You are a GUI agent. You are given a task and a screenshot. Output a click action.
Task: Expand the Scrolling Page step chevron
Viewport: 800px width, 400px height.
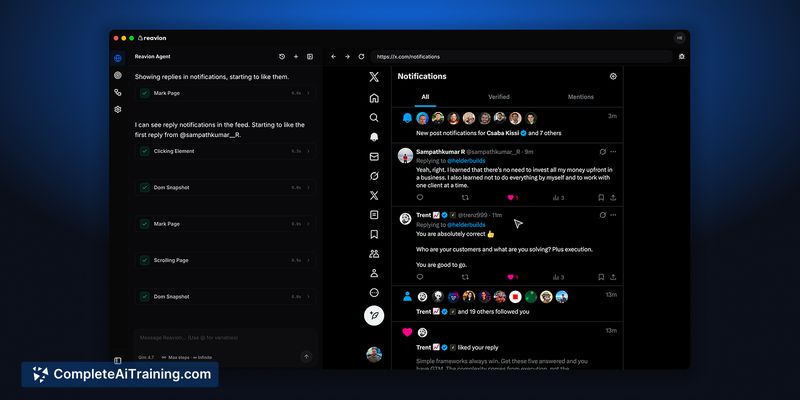[308, 260]
